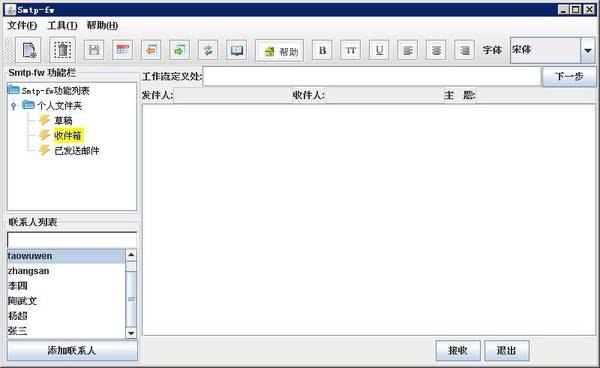This screenshot has width=600, height=368.
Task: Click the open book toolbar icon
Action: 236,50
